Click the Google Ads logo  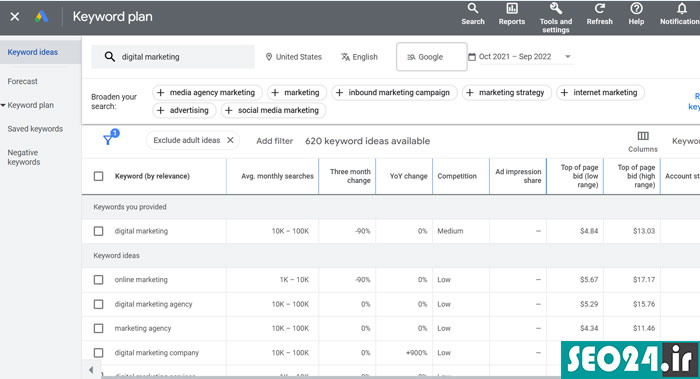tap(42, 17)
